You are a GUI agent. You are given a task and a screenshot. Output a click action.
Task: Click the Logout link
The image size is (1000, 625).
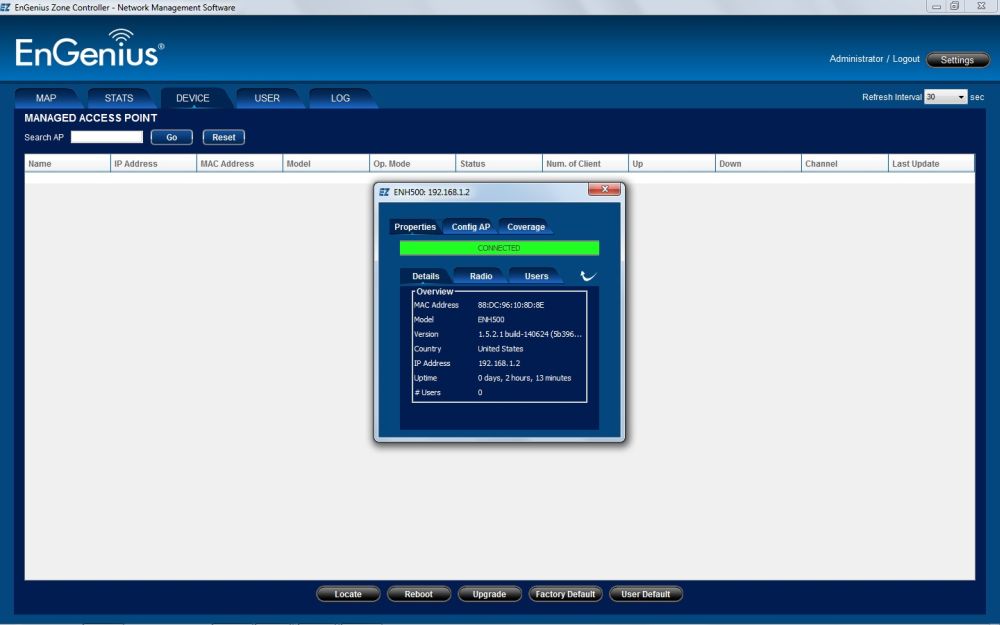906,59
